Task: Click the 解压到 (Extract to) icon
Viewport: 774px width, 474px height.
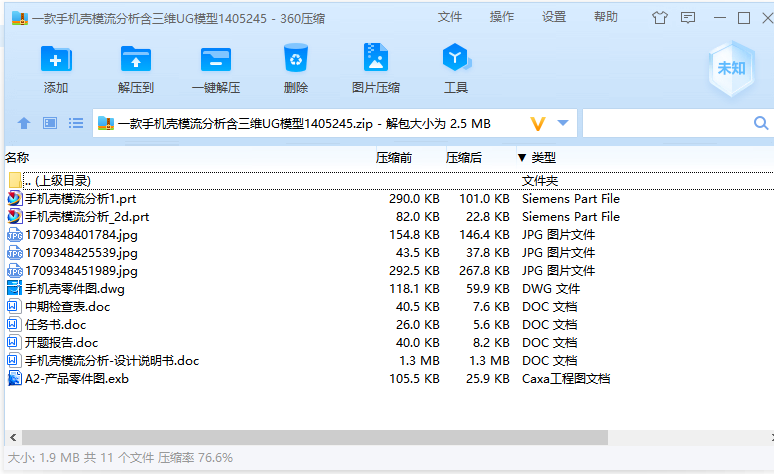Action: coord(136,60)
